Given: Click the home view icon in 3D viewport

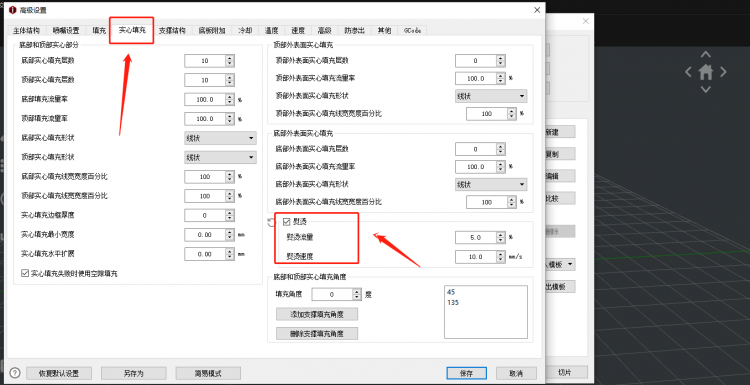Looking at the screenshot, I should 706,72.
